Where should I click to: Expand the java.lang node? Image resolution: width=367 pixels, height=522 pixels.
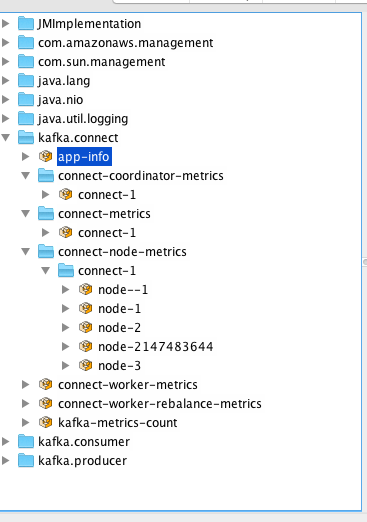click(x=6, y=80)
